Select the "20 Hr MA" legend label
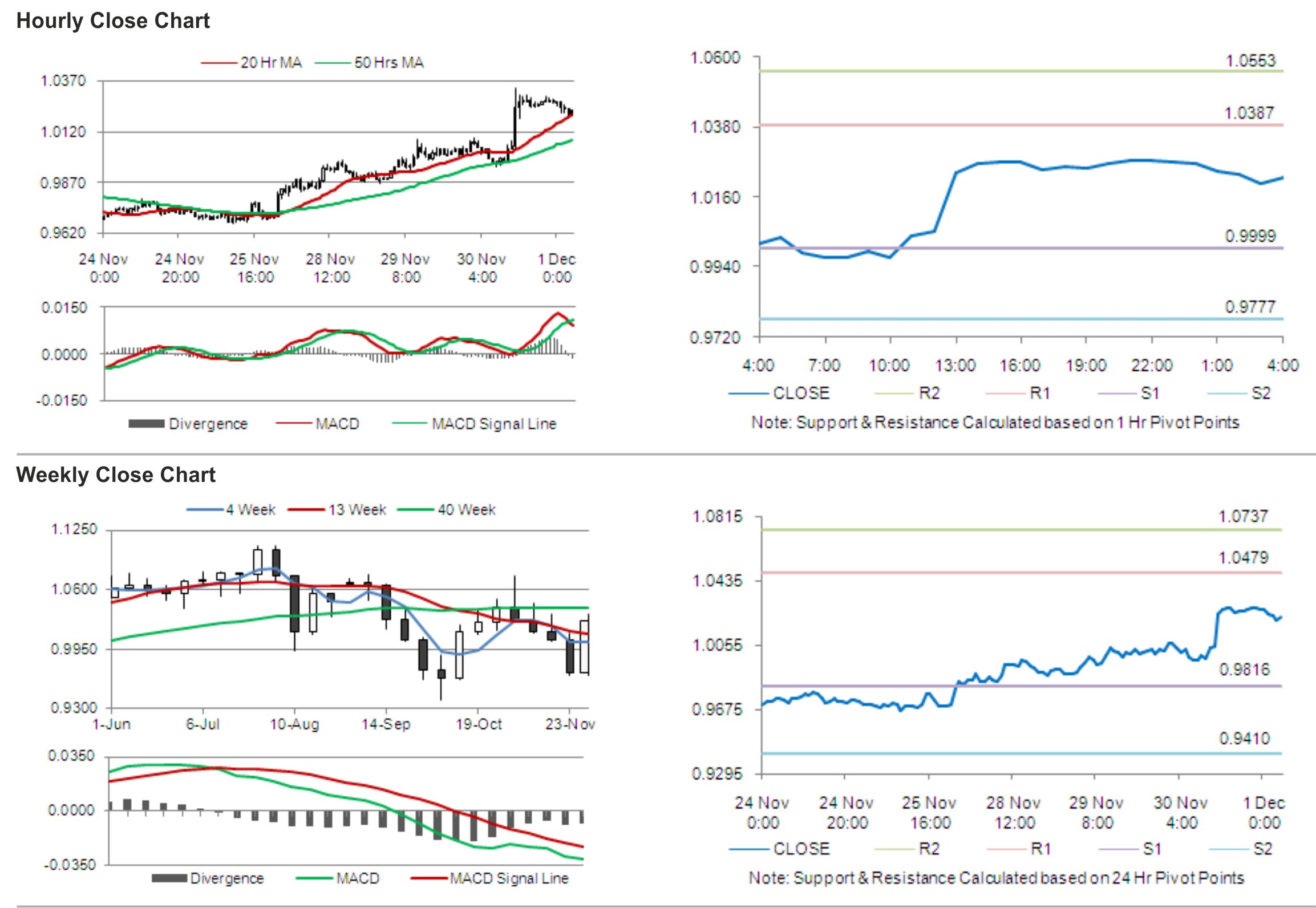 (271, 63)
